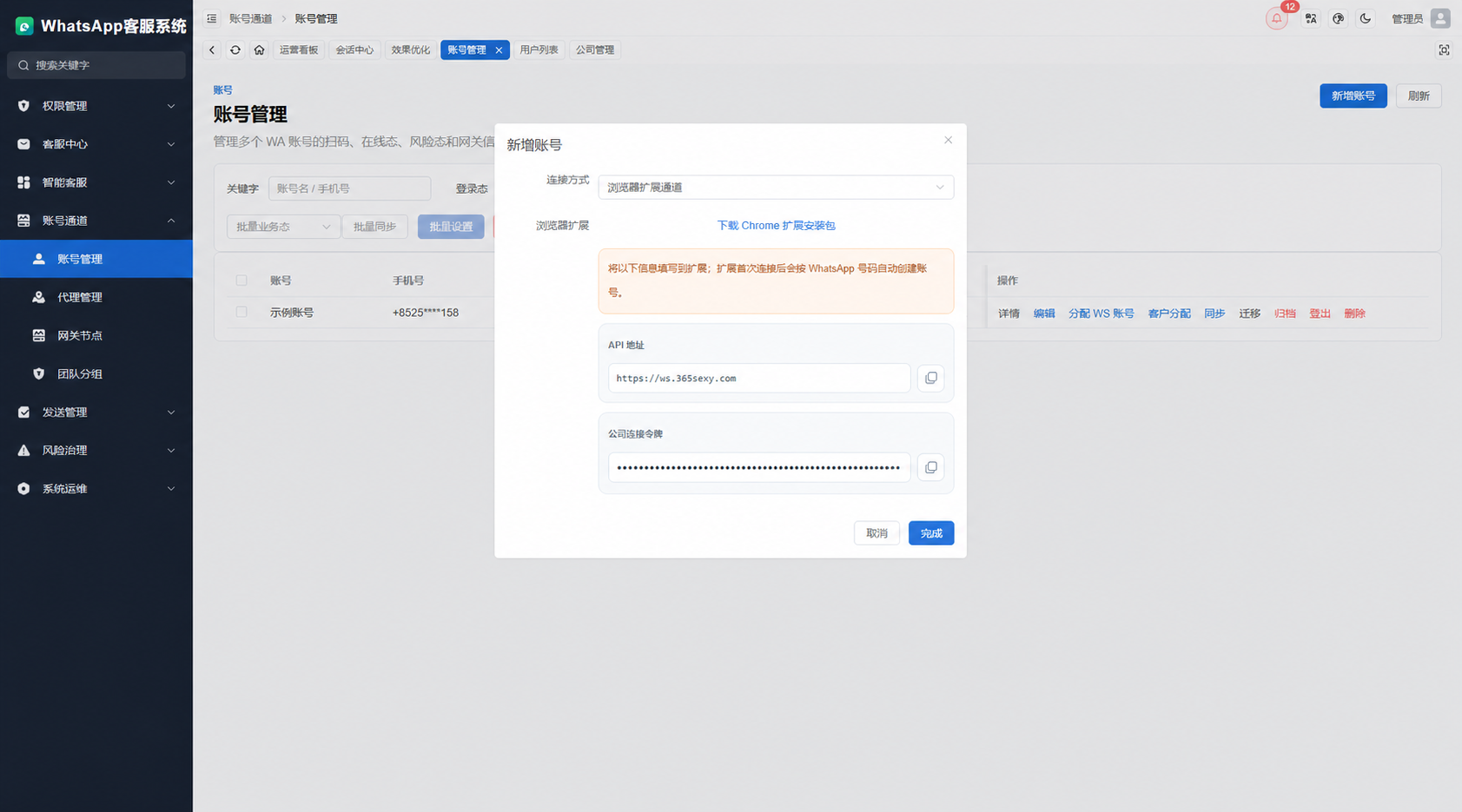1462x812 pixels.
Task: Select the header checkbox in the account table
Action: (x=241, y=281)
